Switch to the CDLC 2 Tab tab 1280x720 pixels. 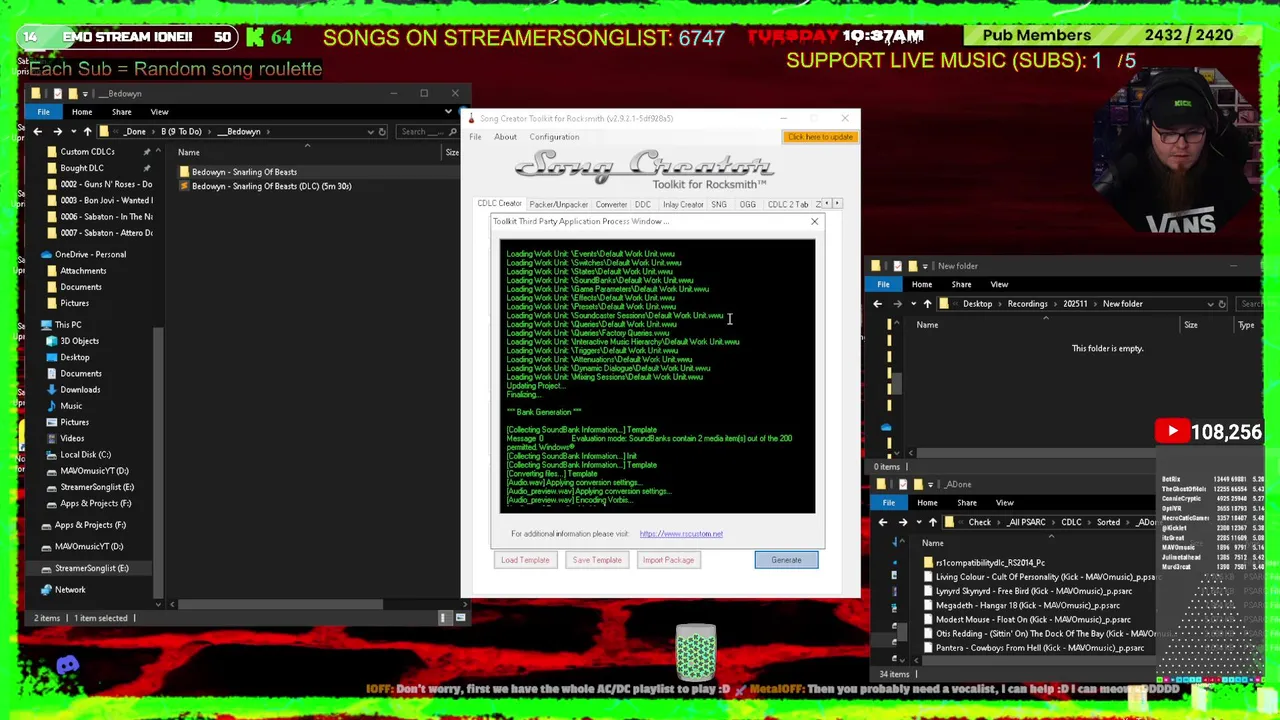788,204
